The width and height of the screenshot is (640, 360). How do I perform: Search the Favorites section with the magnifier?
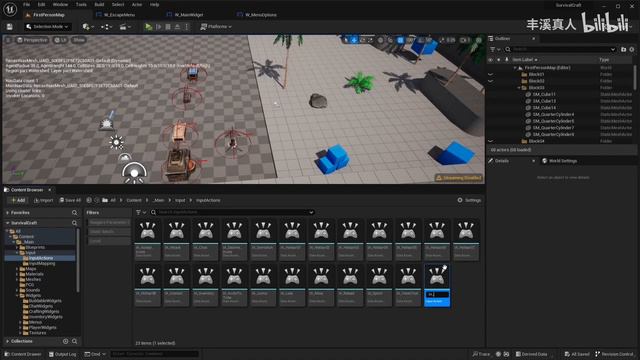point(74,213)
